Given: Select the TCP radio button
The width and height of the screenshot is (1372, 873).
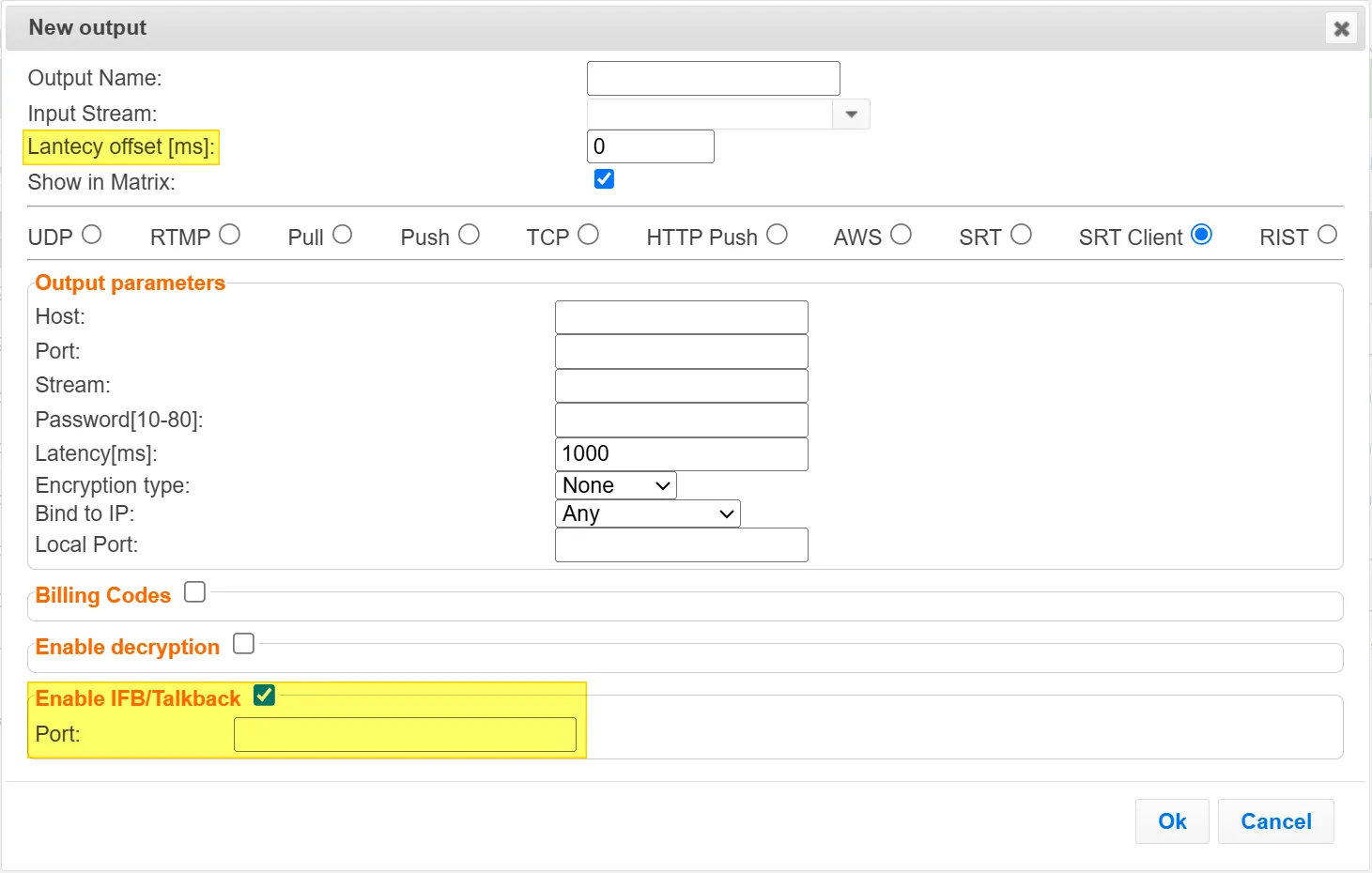Looking at the screenshot, I should tap(588, 235).
